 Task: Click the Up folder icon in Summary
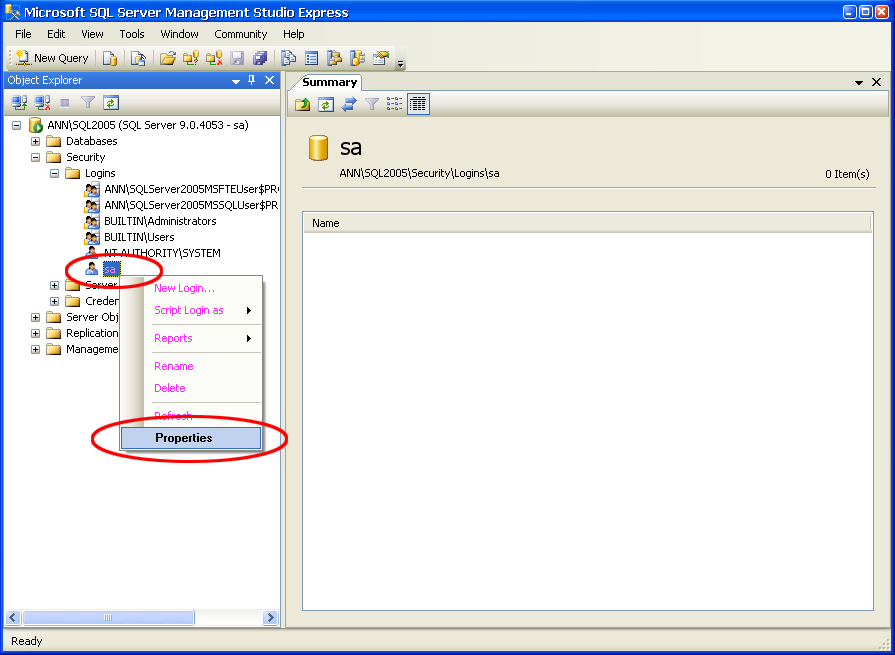click(x=303, y=104)
